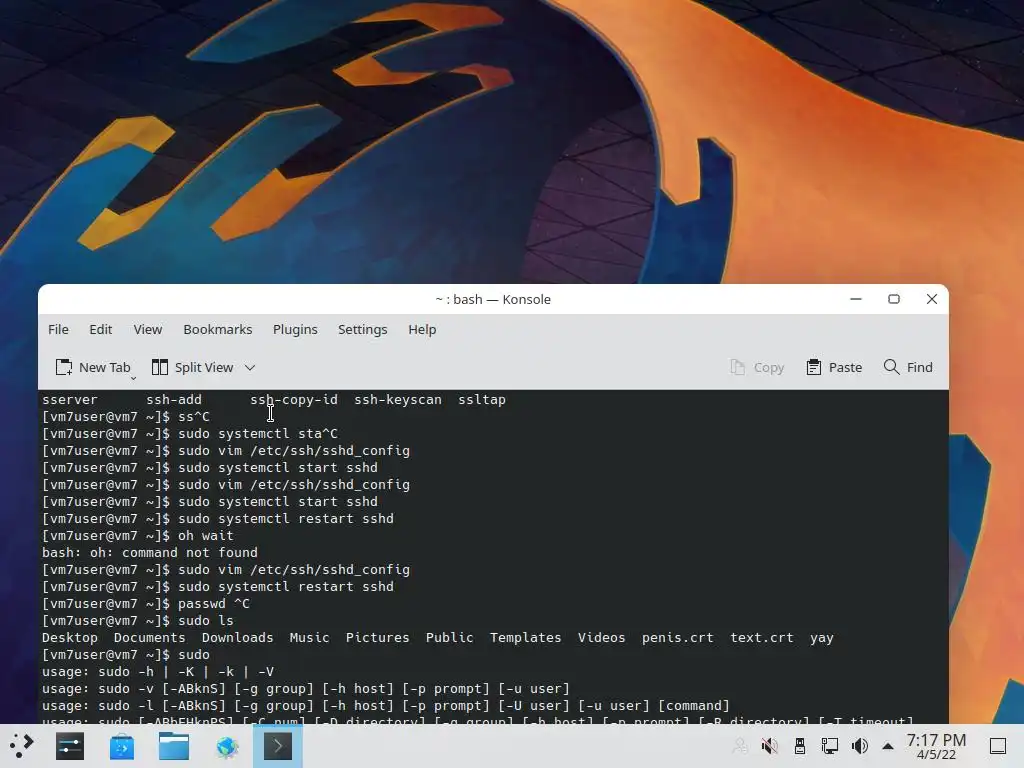Launch Discover software center from taskbar
1024x768 pixels.
121,746
